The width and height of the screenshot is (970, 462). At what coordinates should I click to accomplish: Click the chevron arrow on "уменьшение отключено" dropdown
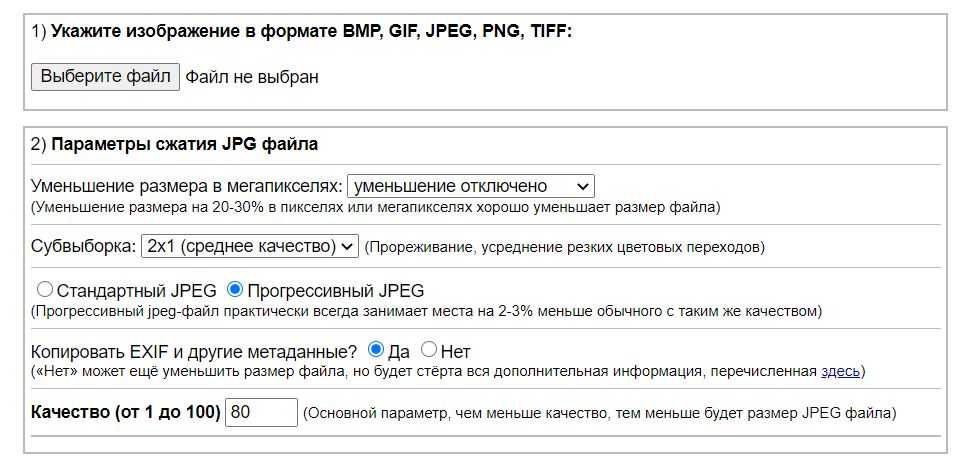[583, 186]
